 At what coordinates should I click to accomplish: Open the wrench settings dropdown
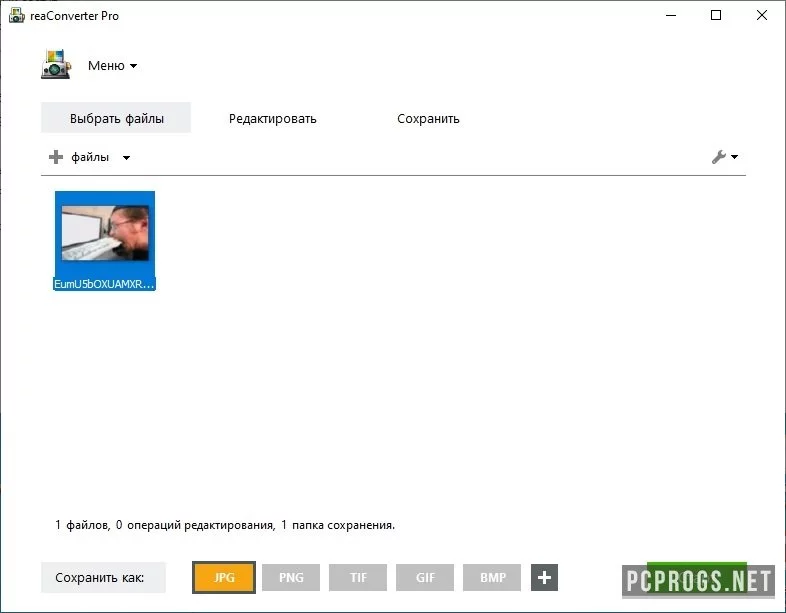(724, 157)
